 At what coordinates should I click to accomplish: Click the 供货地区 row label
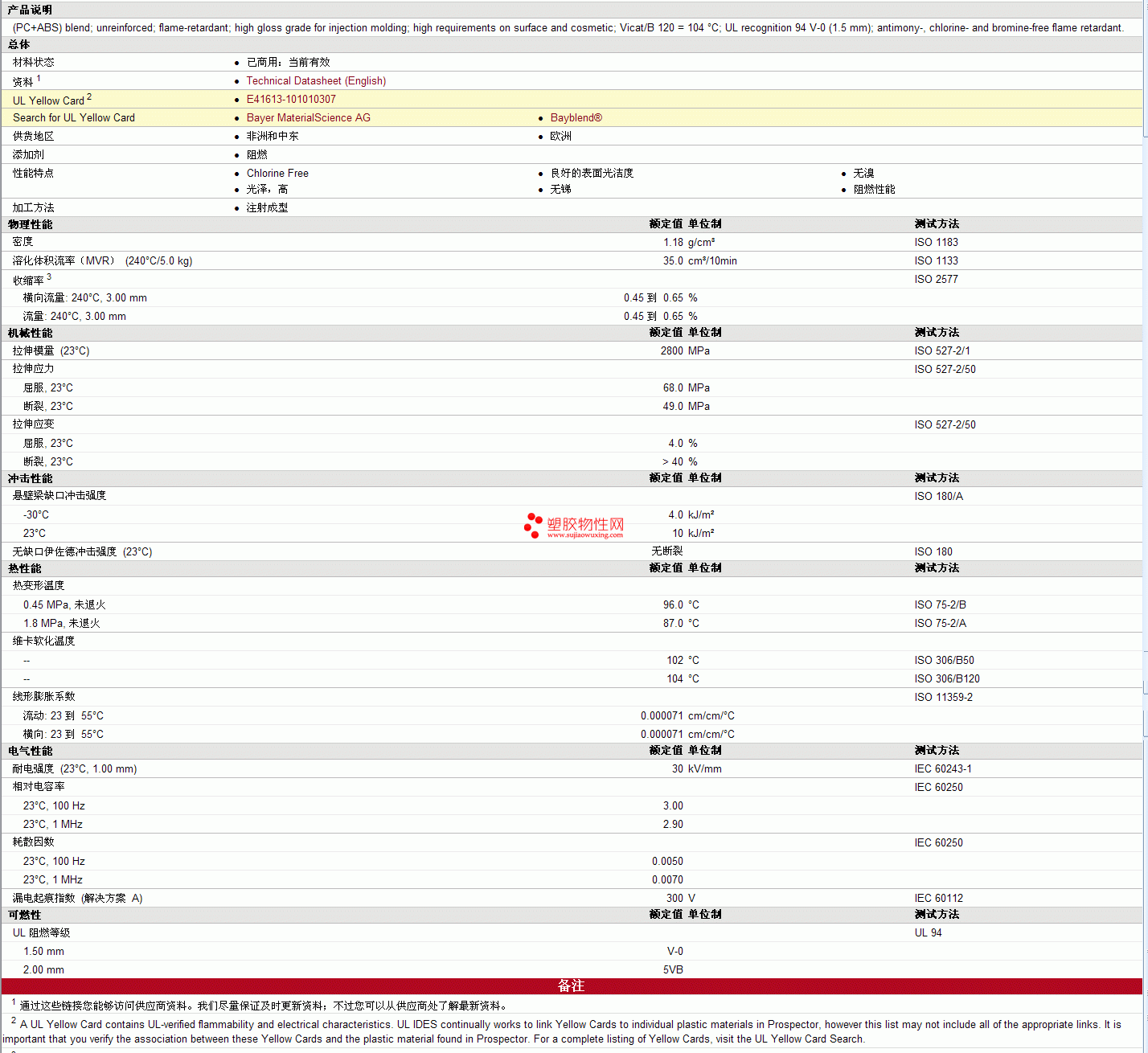tap(34, 137)
